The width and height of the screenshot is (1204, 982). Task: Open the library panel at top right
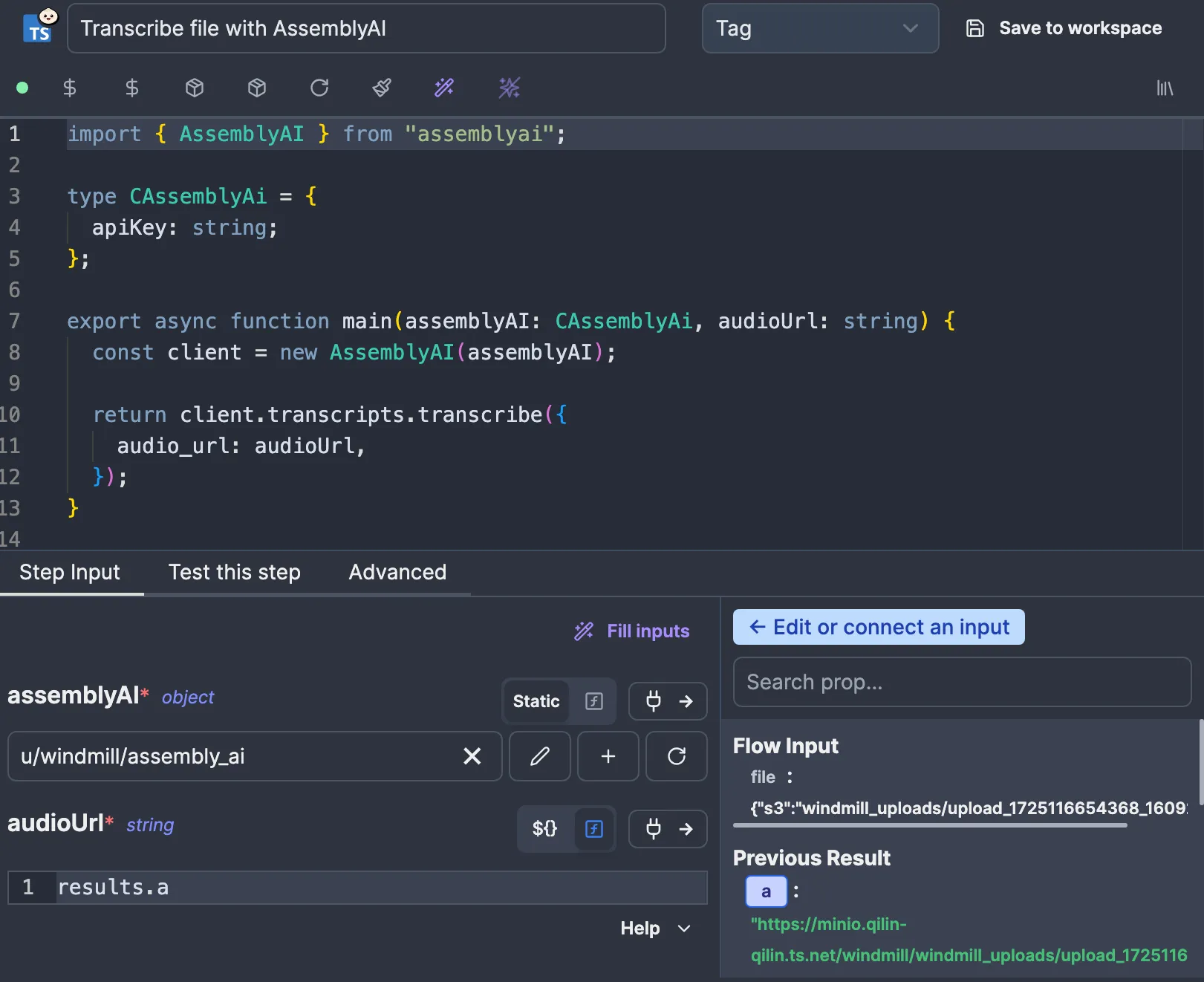pyautogui.click(x=1164, y=88)
